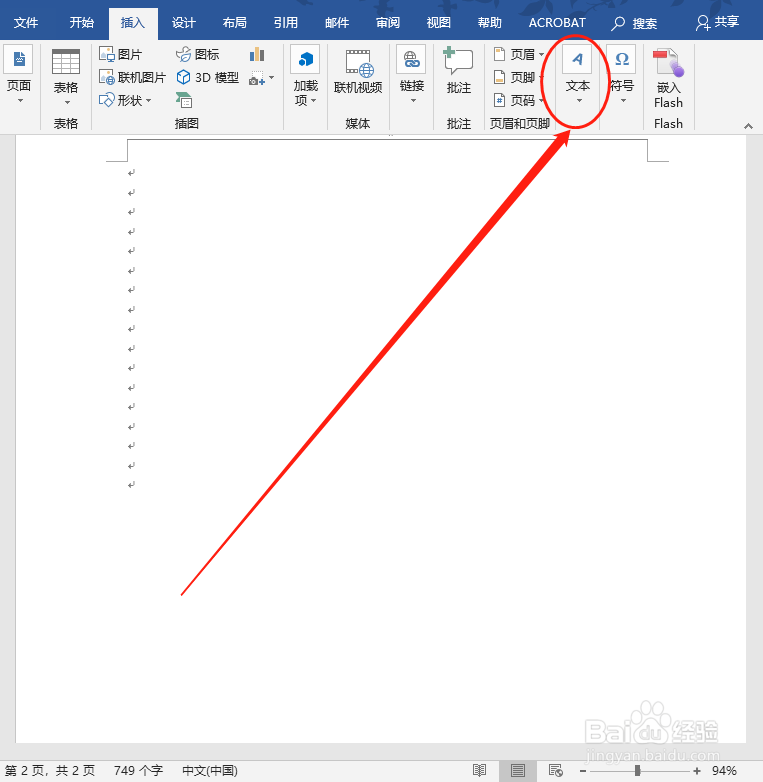763x782 pixels.
Task: Click Embed Flash (嵌入 Flash) icon
Action: tap(668, 62)
